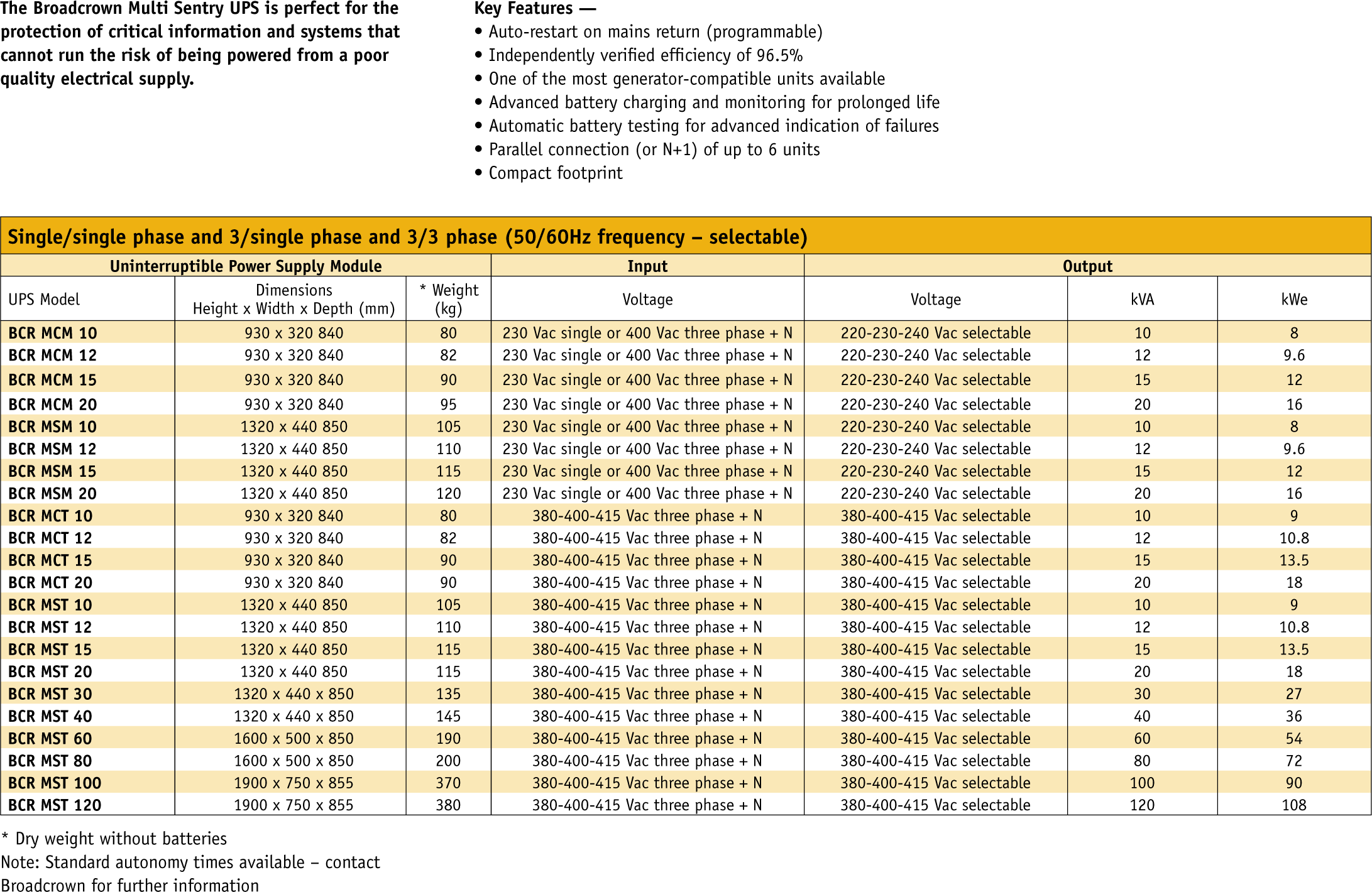Select the Broadcrown Multi Sentry UPS intro paragraph
This screenshot has width=1372, height=892.
200,44
